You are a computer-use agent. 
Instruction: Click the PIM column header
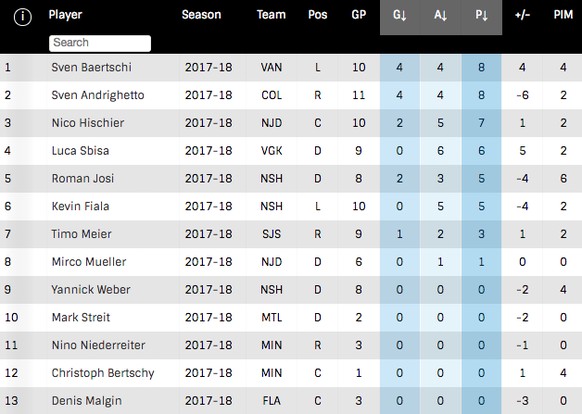(563, 15)
